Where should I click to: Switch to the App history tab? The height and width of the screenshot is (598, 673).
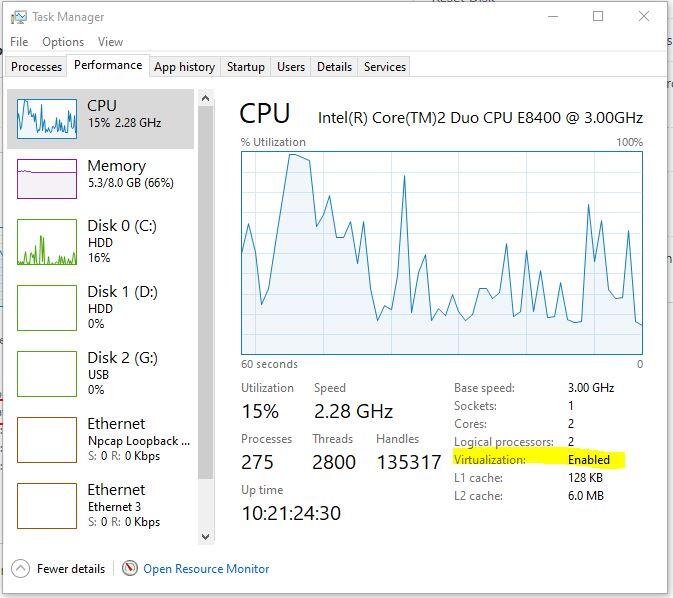click(185, 67)
